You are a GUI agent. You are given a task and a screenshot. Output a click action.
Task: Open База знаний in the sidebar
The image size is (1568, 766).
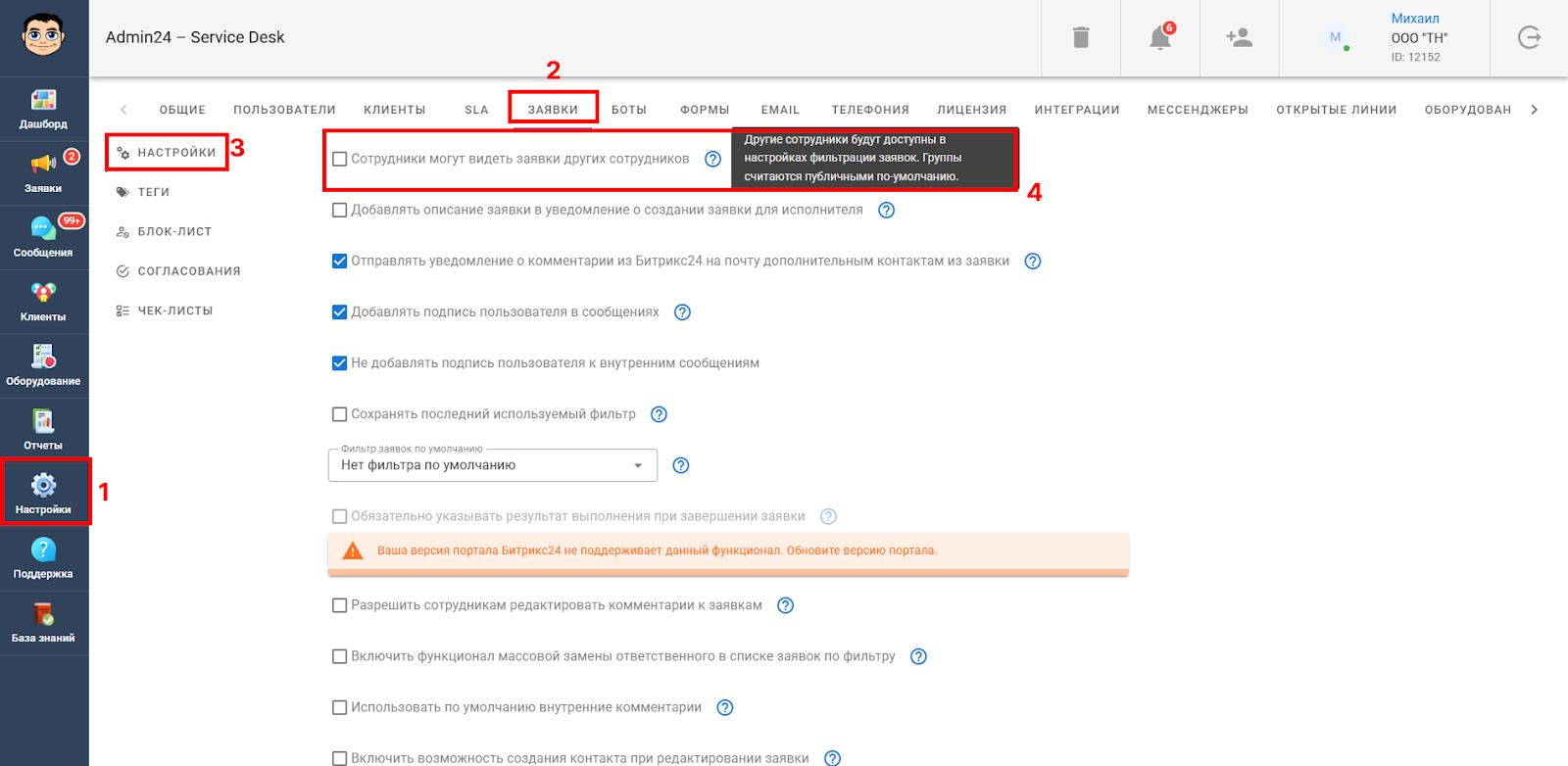[x=43, y=623]
